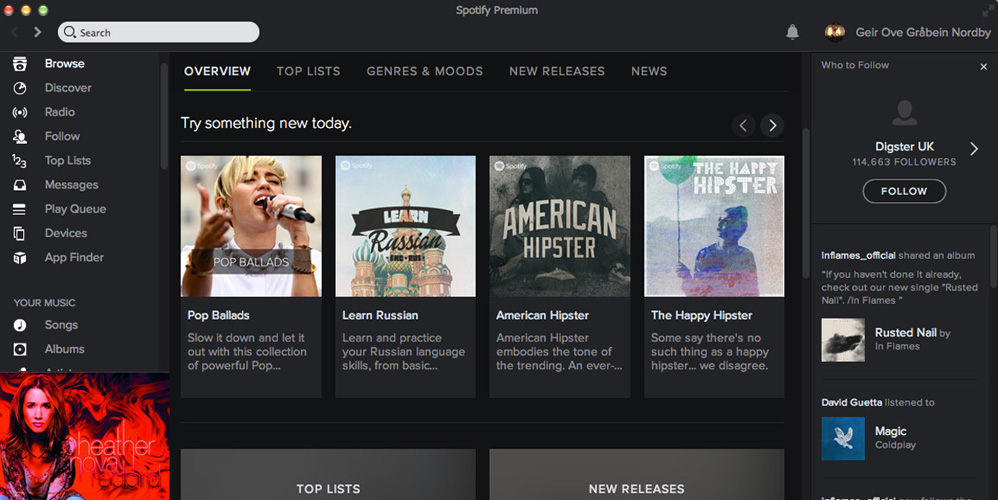The height and width of the screenshot is (500, 998).
Task: Click in the Search field
Action: coord(158,32)
